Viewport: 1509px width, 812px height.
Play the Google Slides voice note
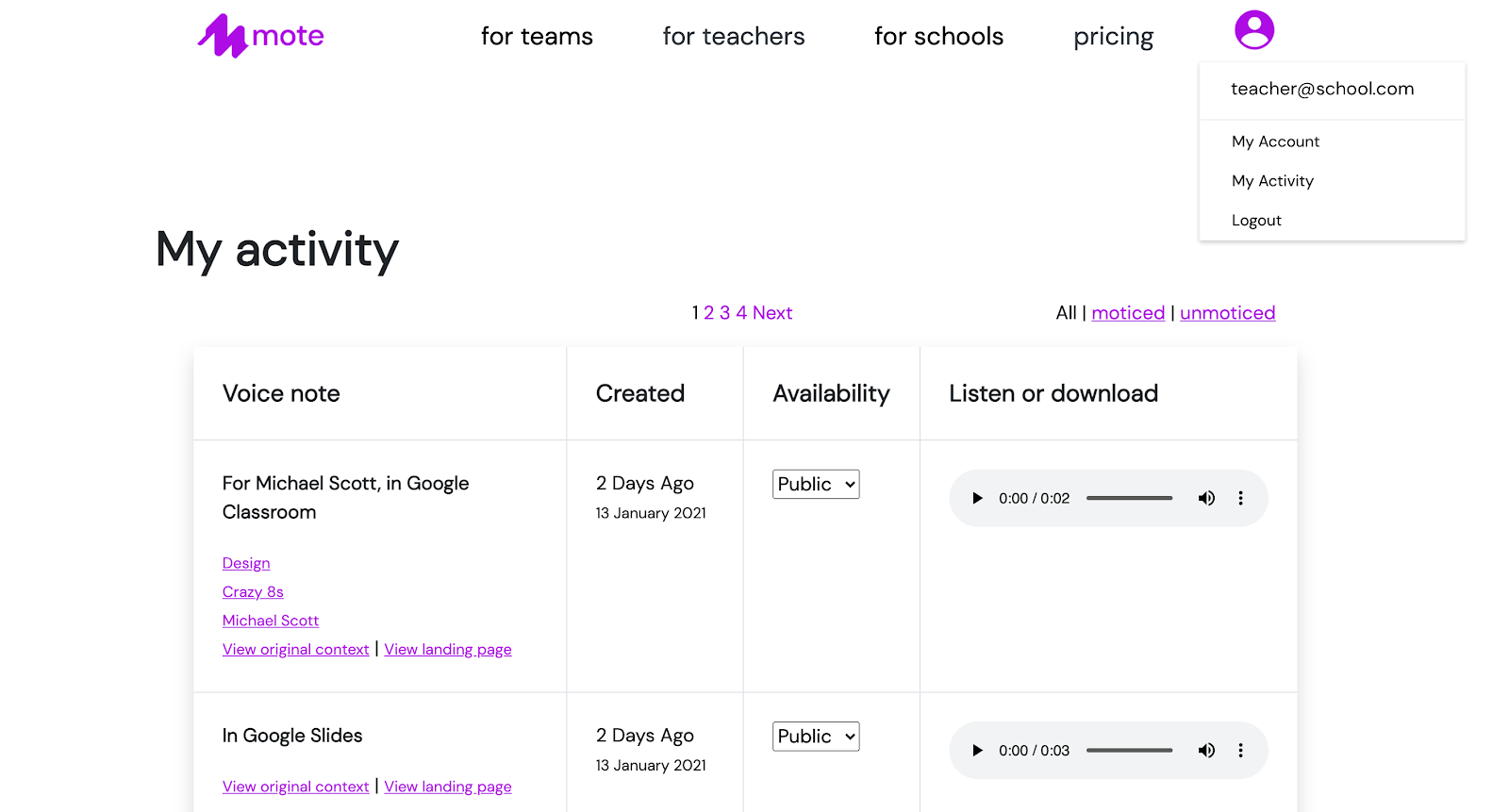(x=977, y=751)
